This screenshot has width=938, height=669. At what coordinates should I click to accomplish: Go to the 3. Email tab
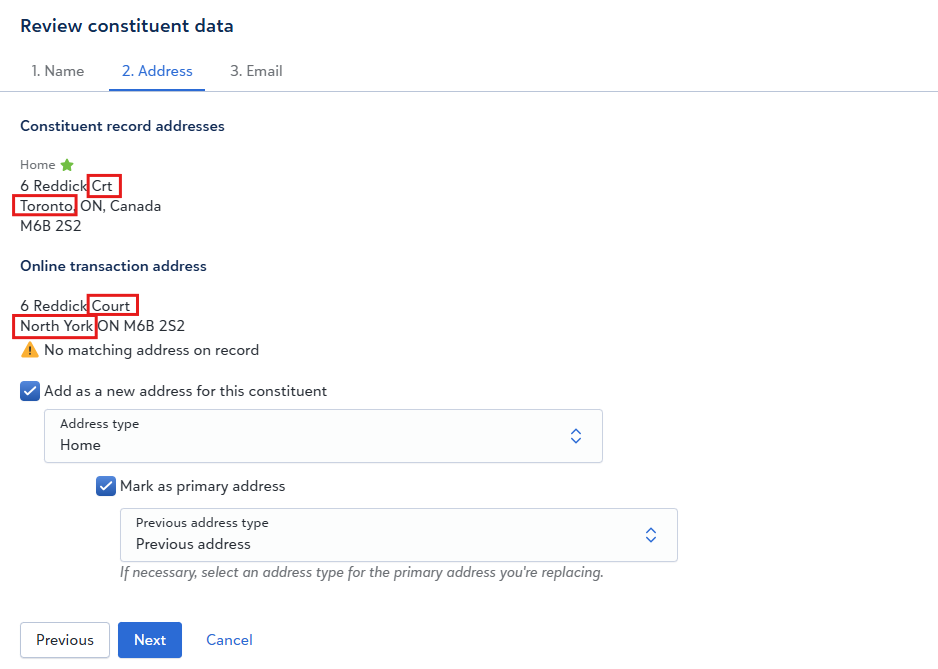[x=256, y=71]
